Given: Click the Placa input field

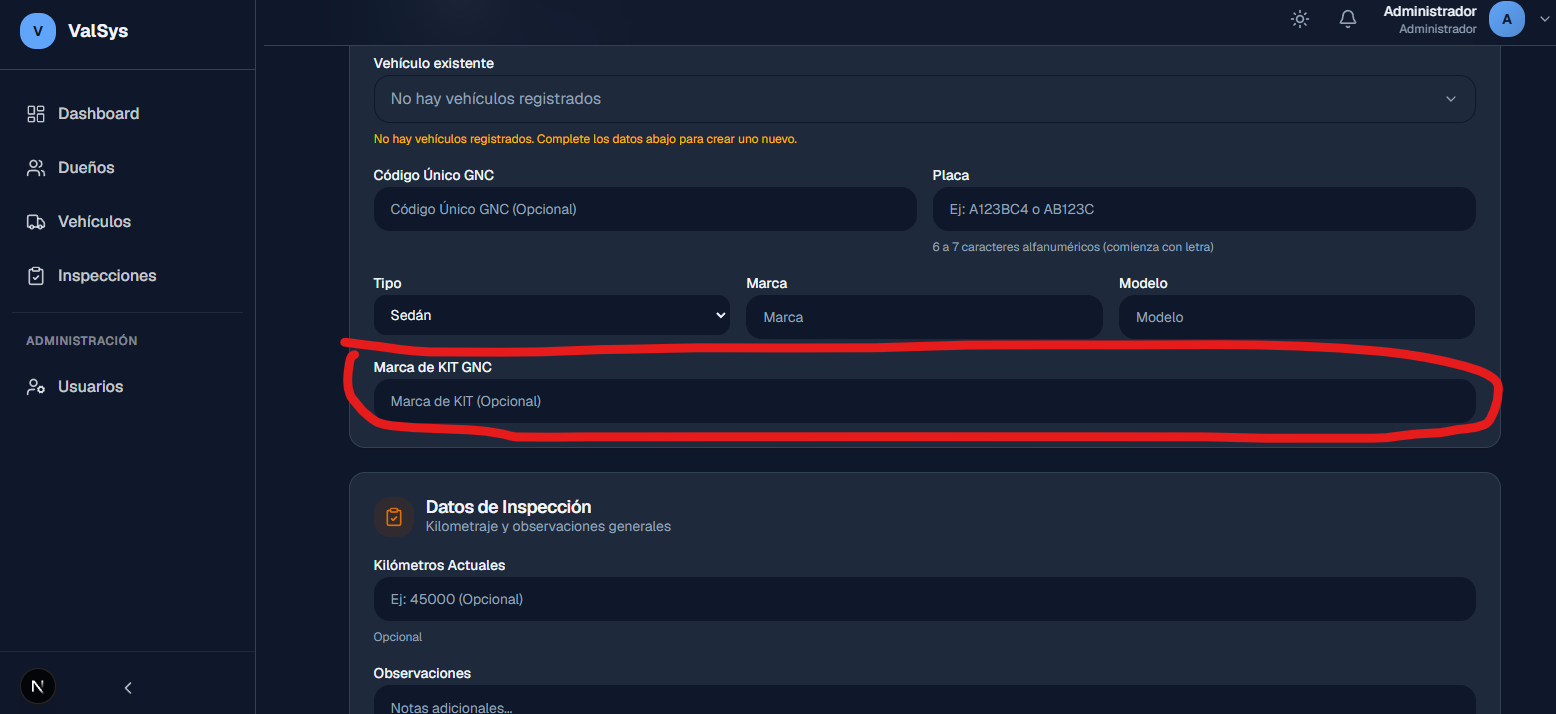Looking at the screenshot, I should coord(1204,209).
